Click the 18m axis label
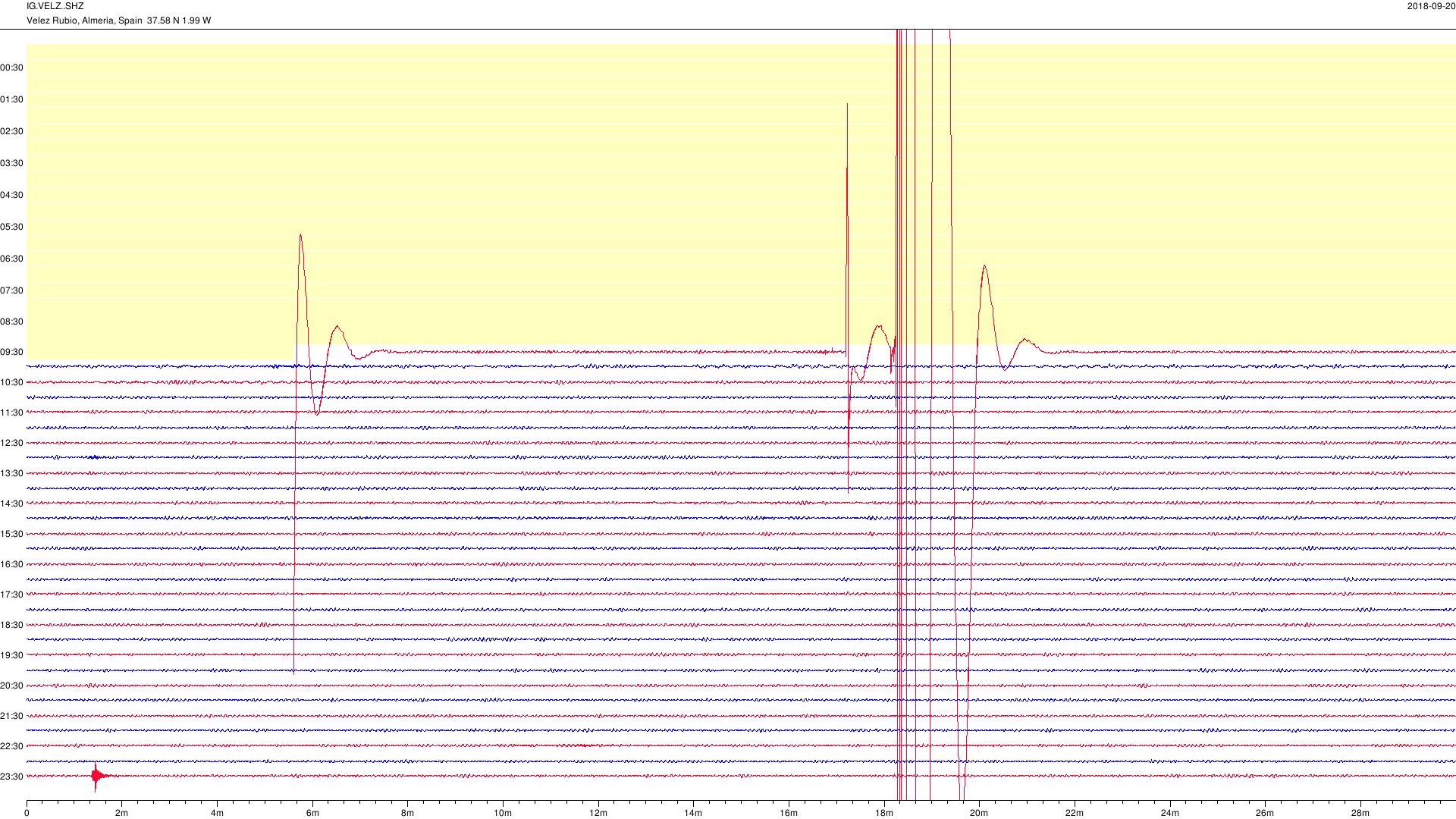The height and width of the screenshot is (819, 1456). point(884,813)
